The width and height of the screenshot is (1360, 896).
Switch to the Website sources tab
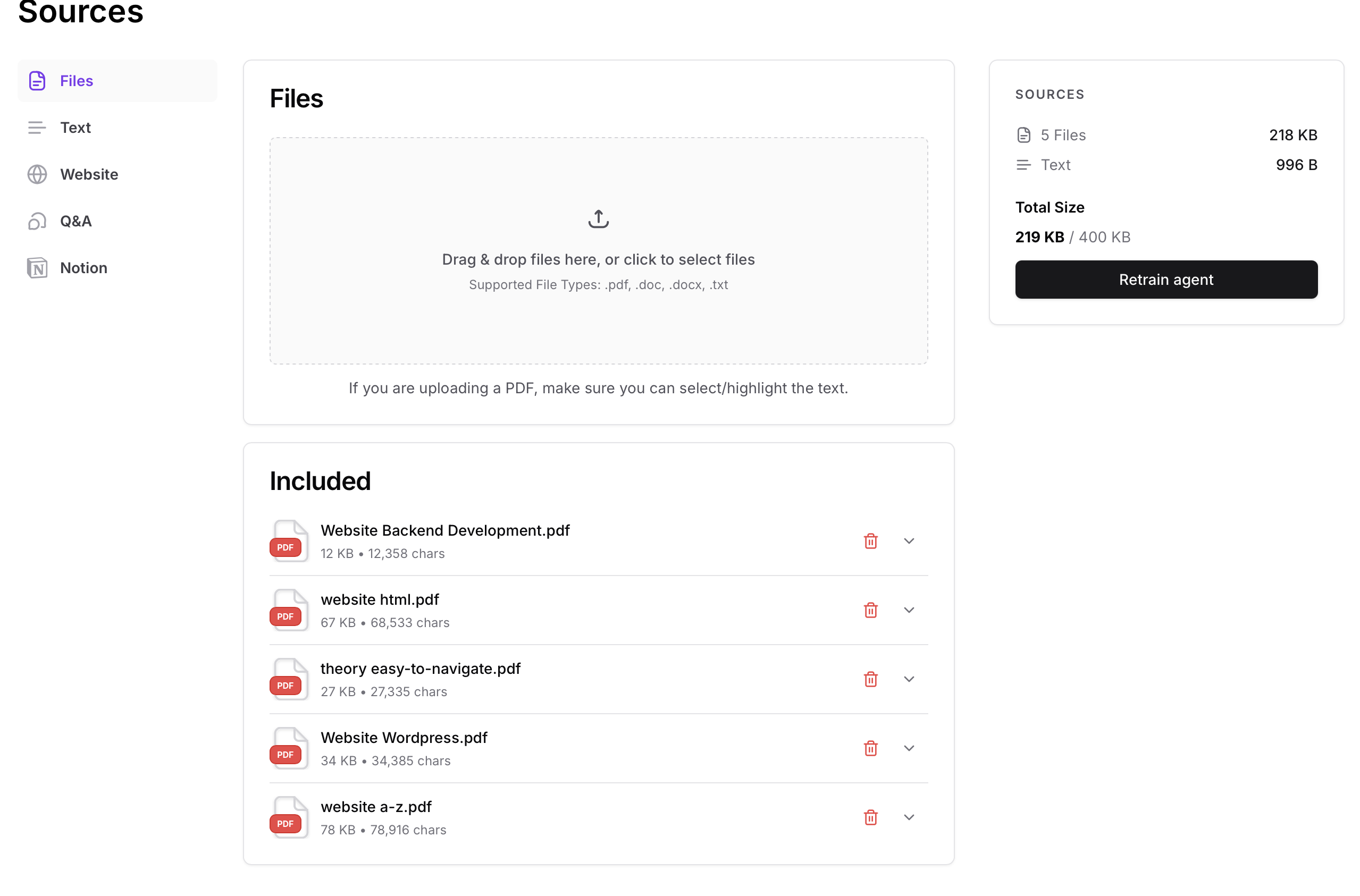[x=89, y=174]
